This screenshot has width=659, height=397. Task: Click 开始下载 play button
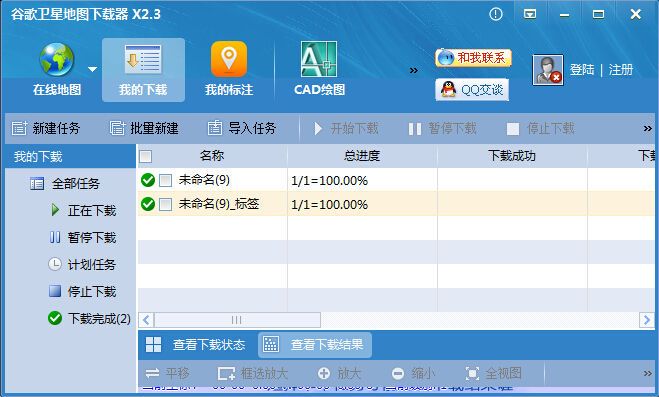(x=346, y=129)
